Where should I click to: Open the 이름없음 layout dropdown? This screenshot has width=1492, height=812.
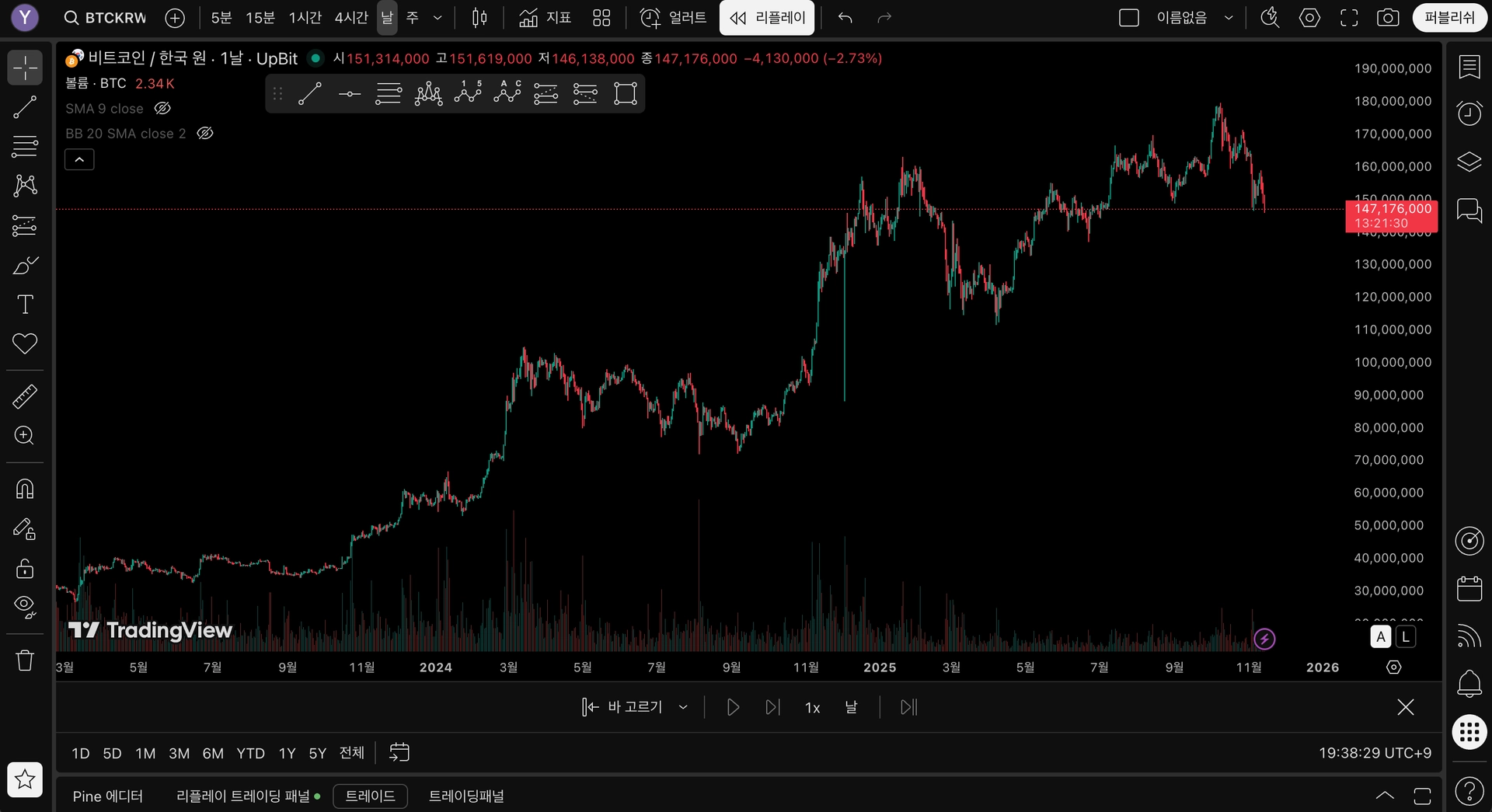(1194, 18)
